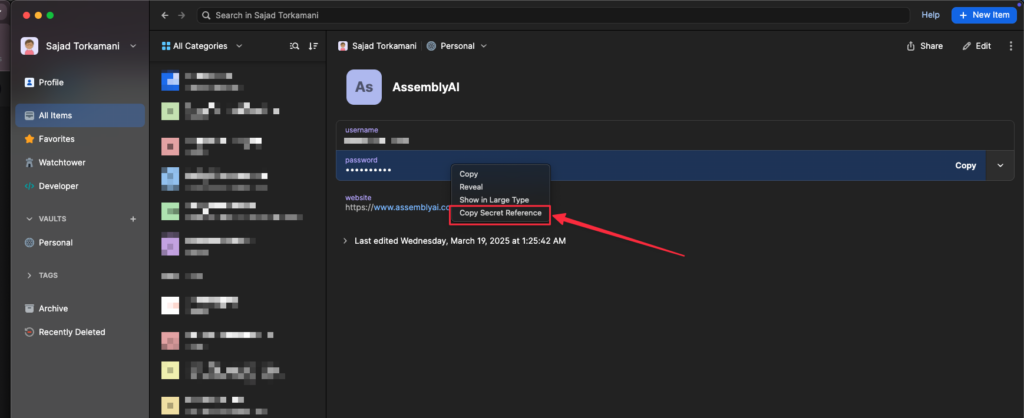Screen dimensions: 1024x418
Task: Open the sort order icon
Action: tap(313, 46)
